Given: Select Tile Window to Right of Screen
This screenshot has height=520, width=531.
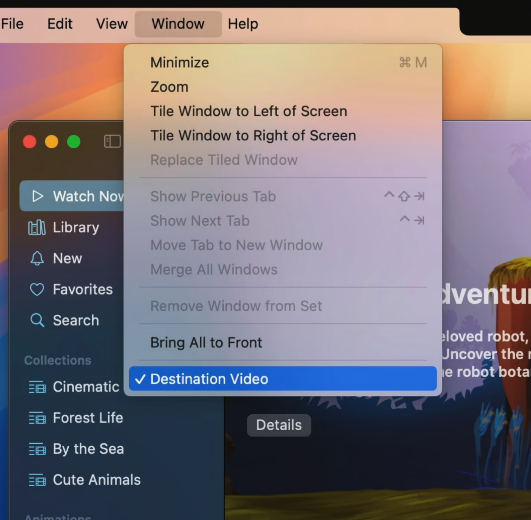Looking at the screenshot, I should point(283,136).
